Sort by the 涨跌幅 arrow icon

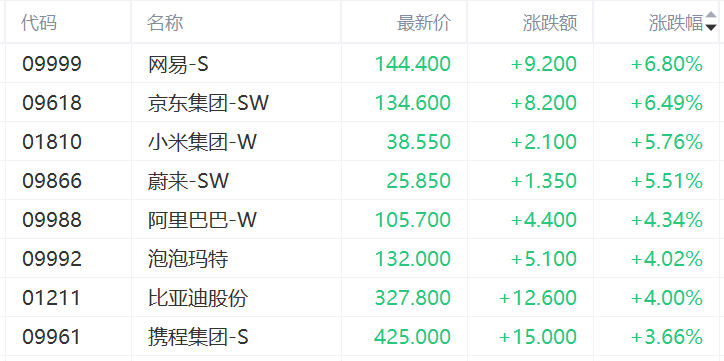tap(711, 22)
